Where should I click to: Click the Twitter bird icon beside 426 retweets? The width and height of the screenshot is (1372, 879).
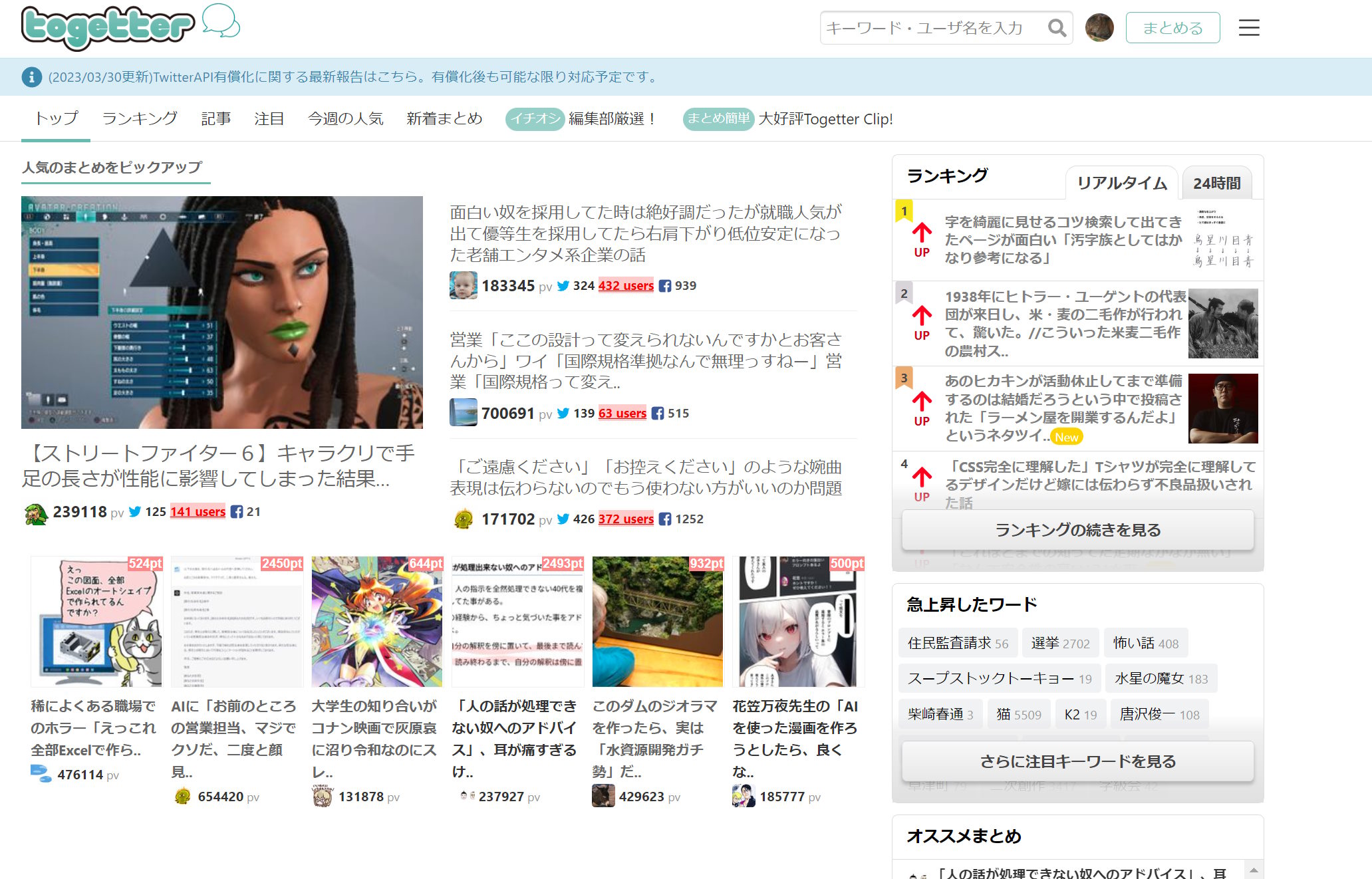[x=563, y=519]
